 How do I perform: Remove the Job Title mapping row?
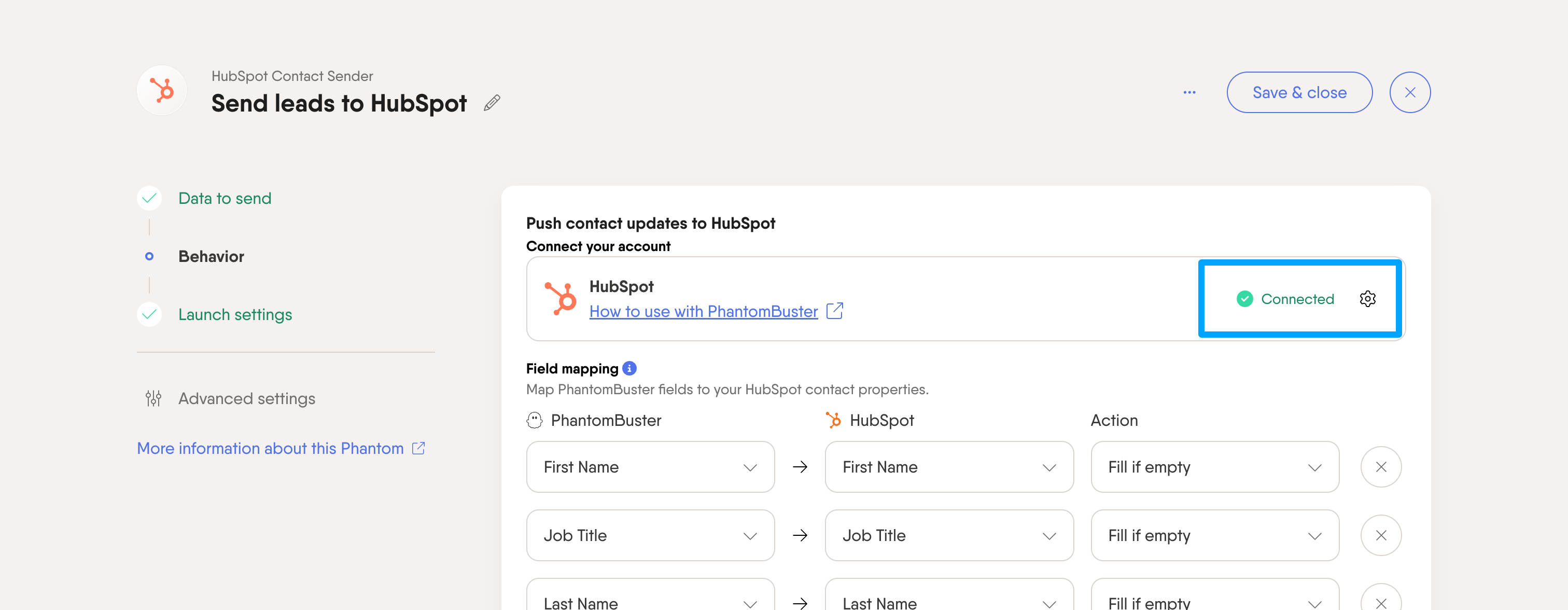(x=1381, y=535)
